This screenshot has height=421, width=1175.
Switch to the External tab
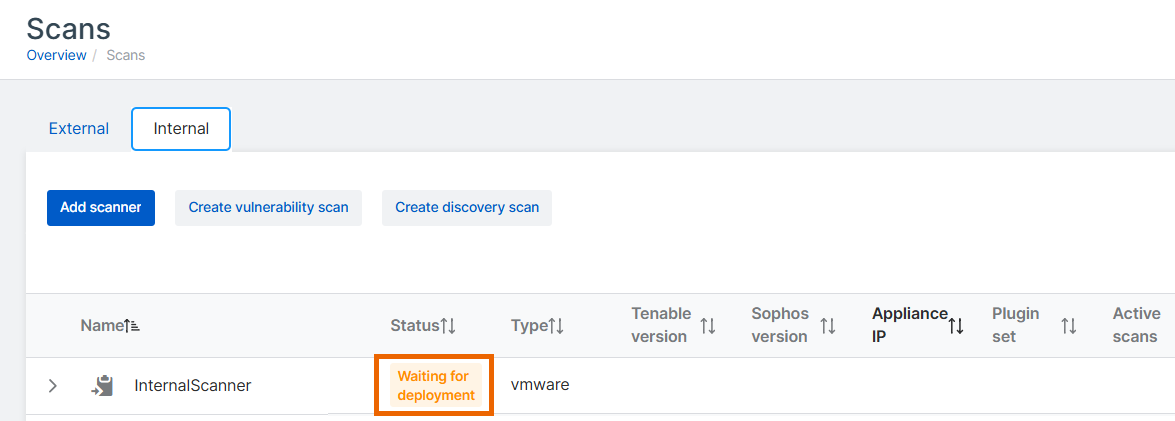[x=79, y=129]
